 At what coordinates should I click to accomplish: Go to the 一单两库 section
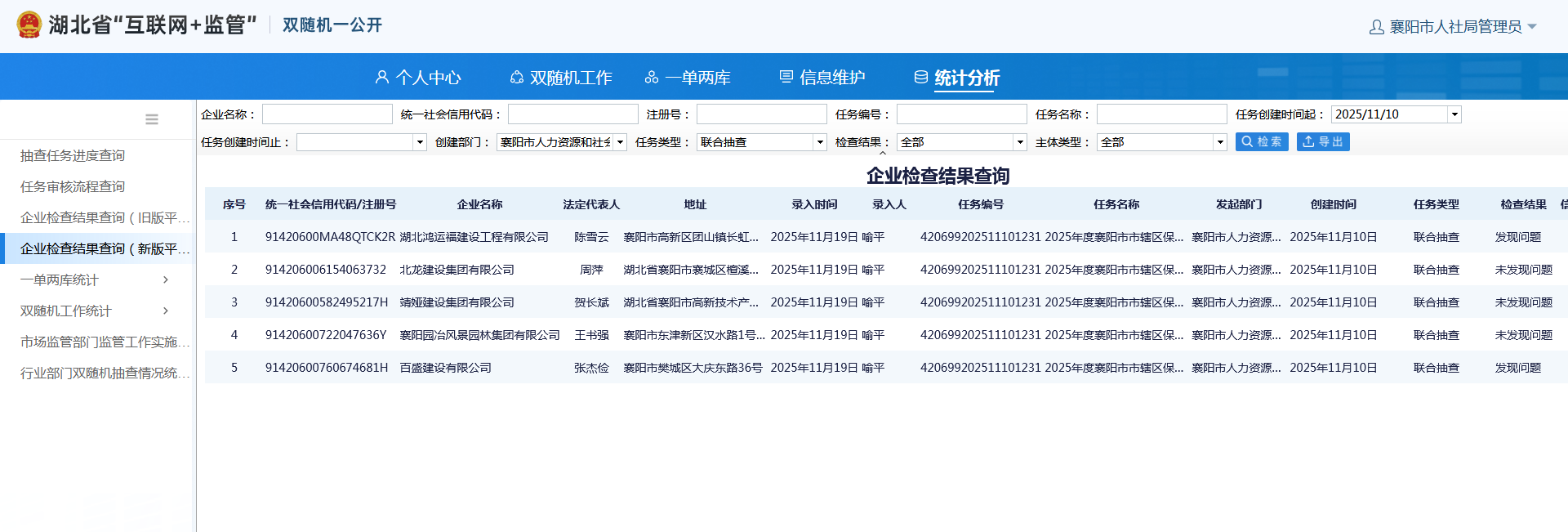pyautogui.click(x=688, y=78)
